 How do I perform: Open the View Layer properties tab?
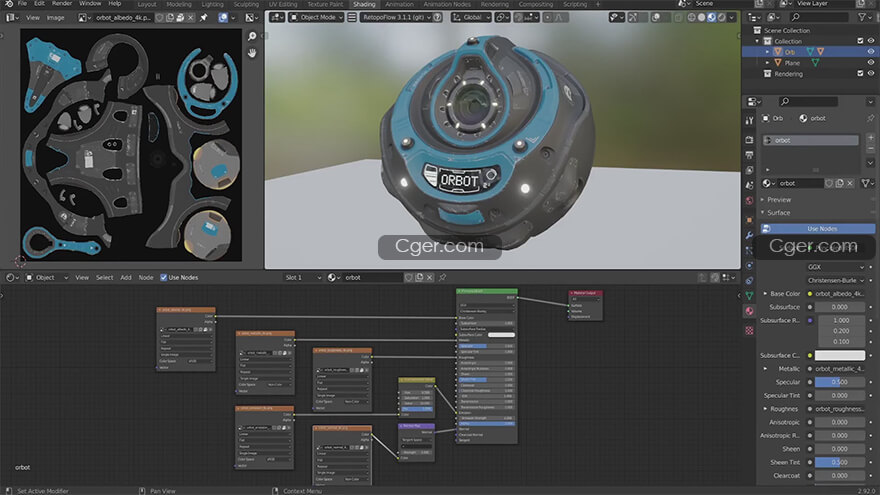(x=749, y=170)
